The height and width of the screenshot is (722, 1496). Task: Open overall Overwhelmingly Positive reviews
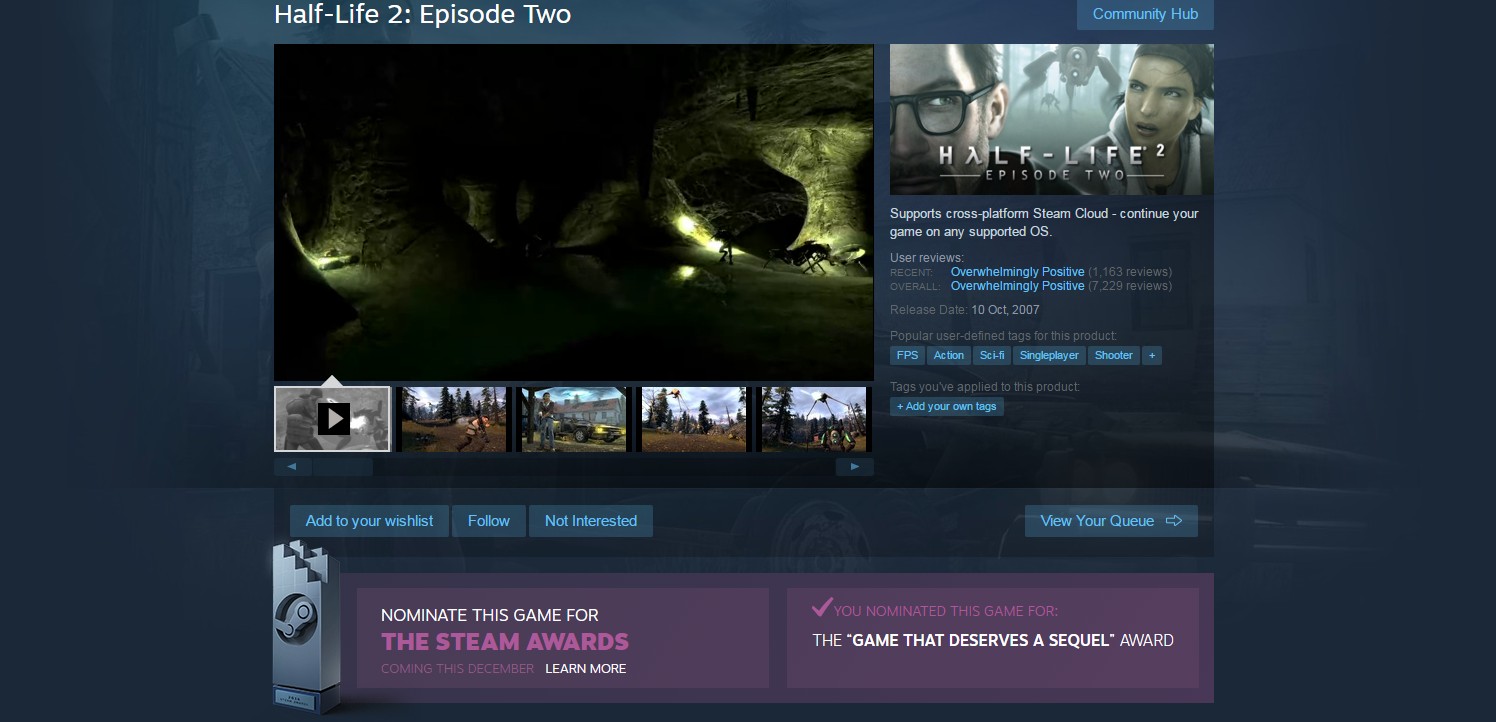(x=1017, y=286)
